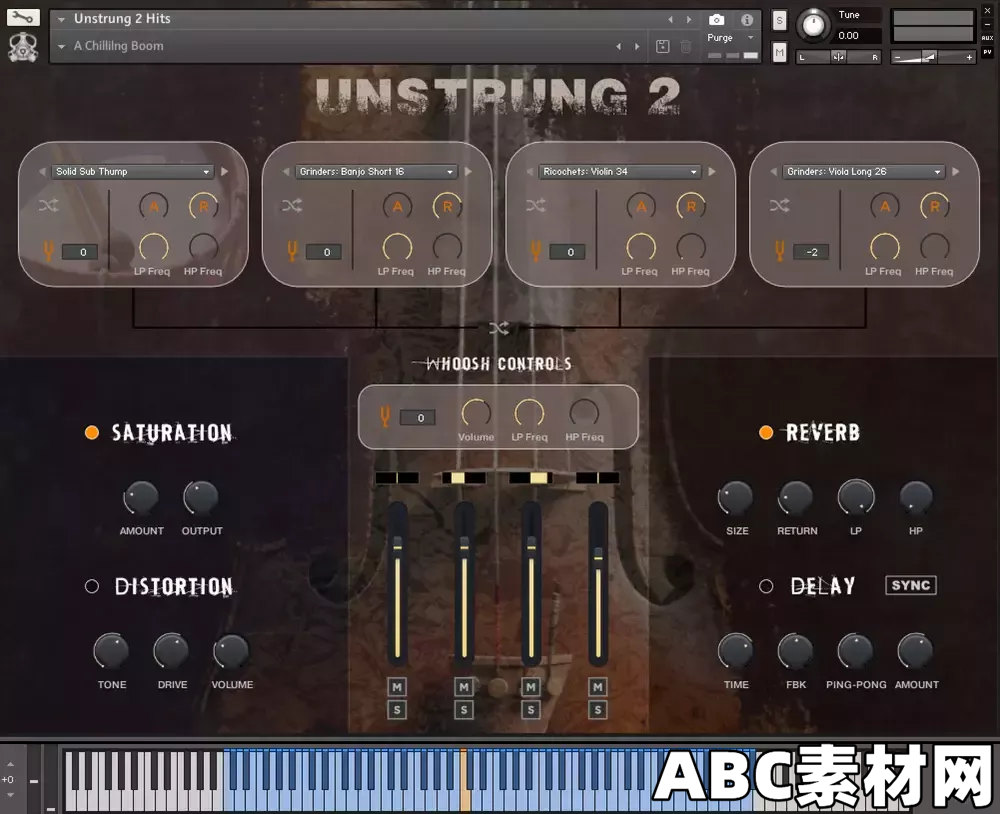Viewport: 1000px width, 814px height.
Task: Disable the Reverb effect LED
Action: [x=766, y=432]
